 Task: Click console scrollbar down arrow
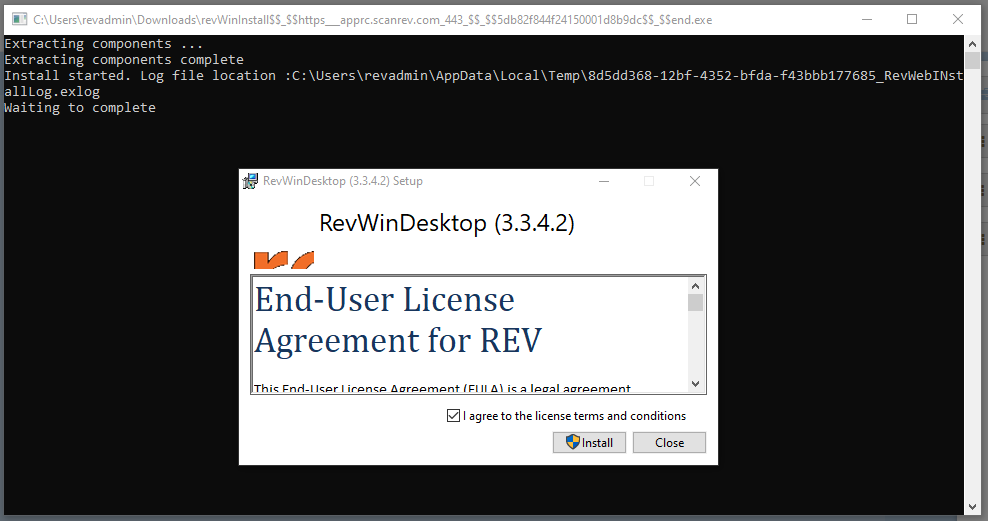(x=972, y=507)
